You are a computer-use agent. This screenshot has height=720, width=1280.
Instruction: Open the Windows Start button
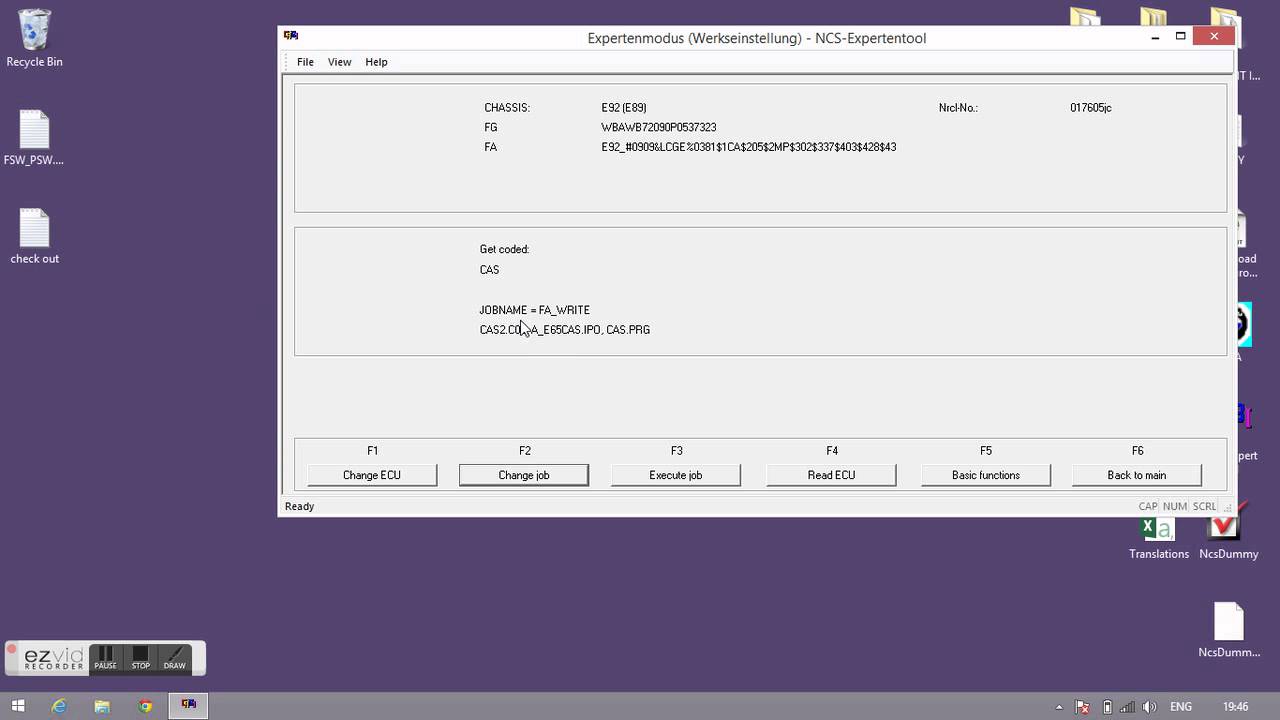click(x=18, y=706)
